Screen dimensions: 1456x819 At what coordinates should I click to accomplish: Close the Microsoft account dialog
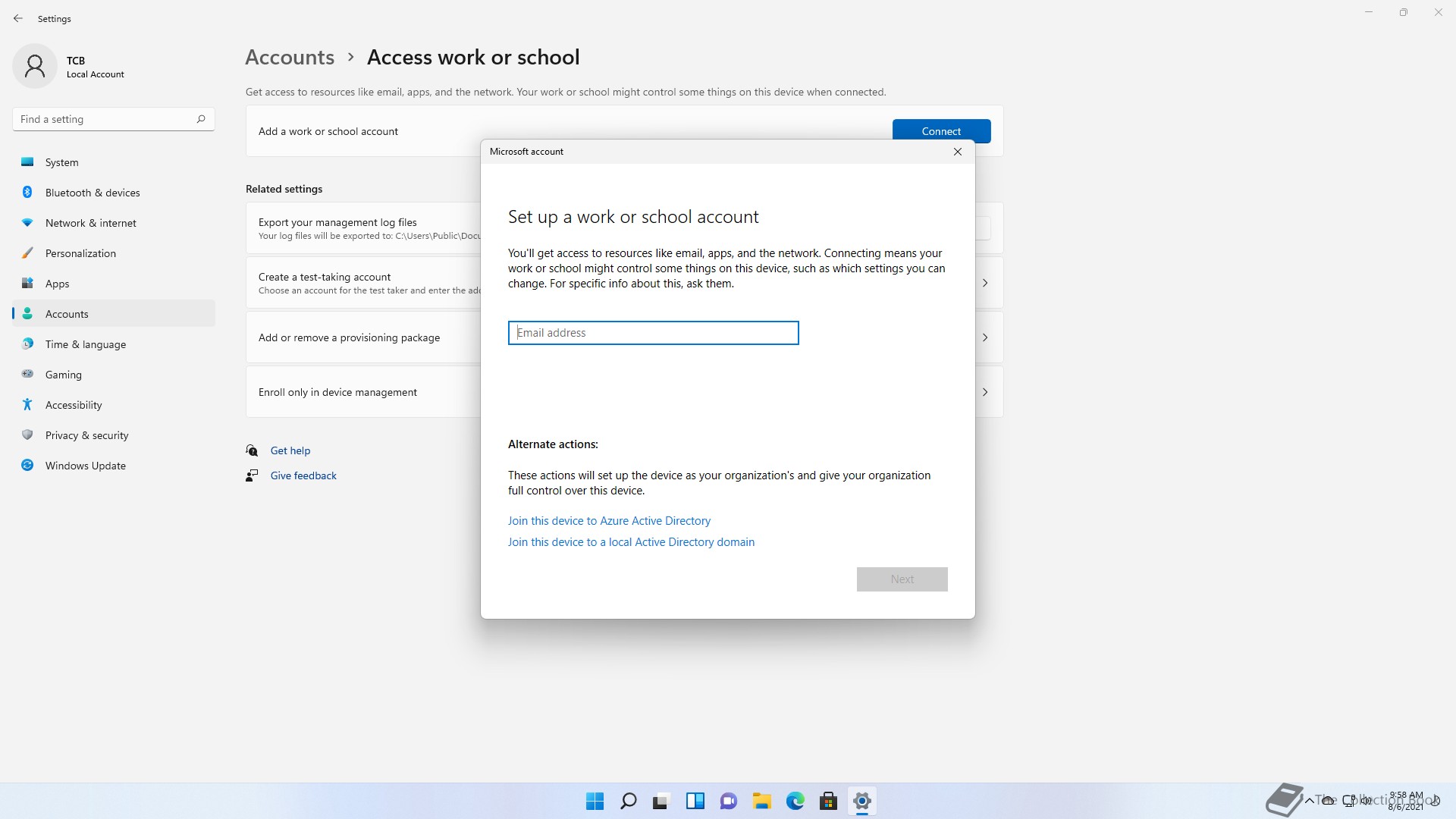[958, 152]
